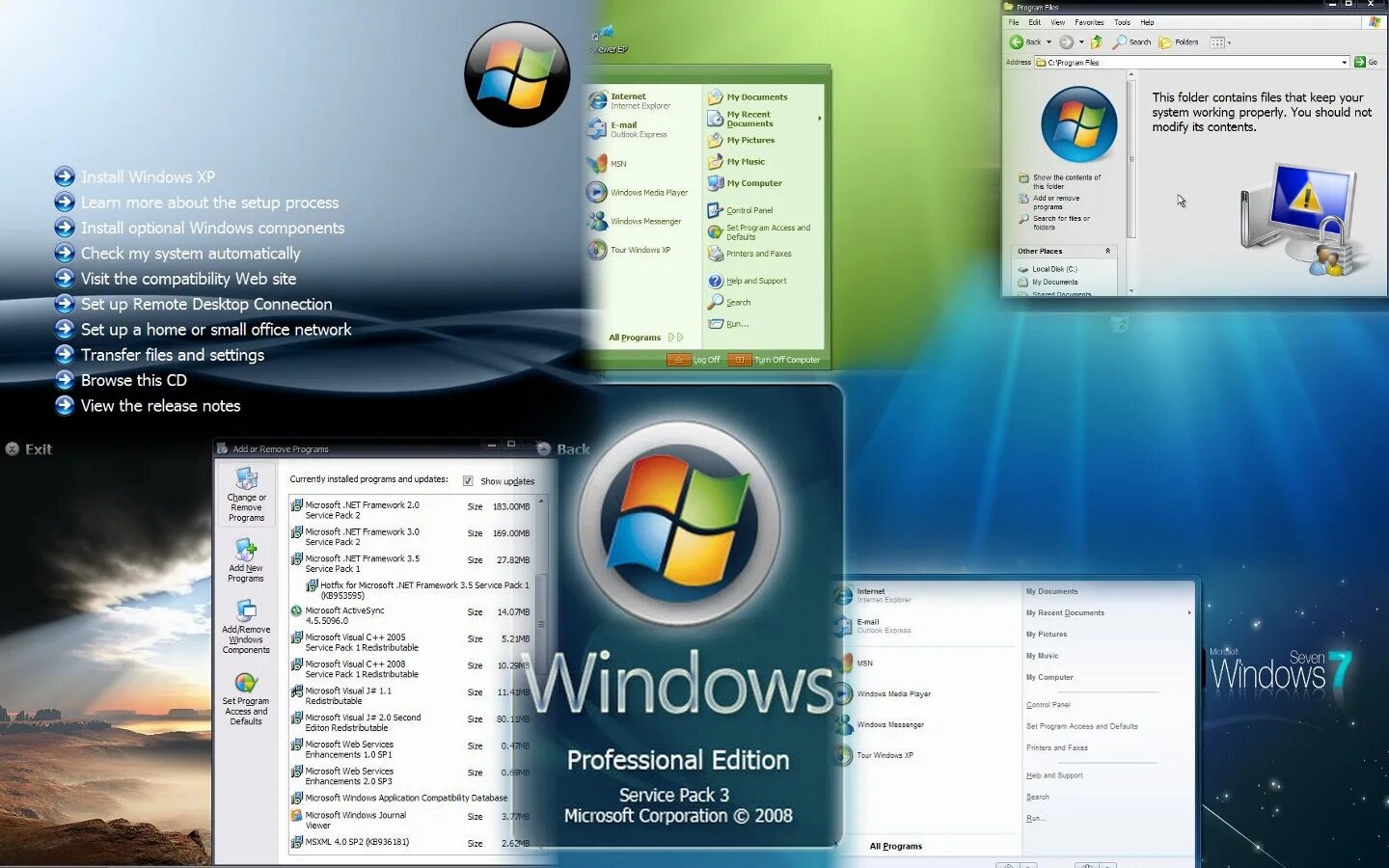Click Turn Off Computer in green Start menu
Viewport: 1389px width, 868px height.
[776, 360]
